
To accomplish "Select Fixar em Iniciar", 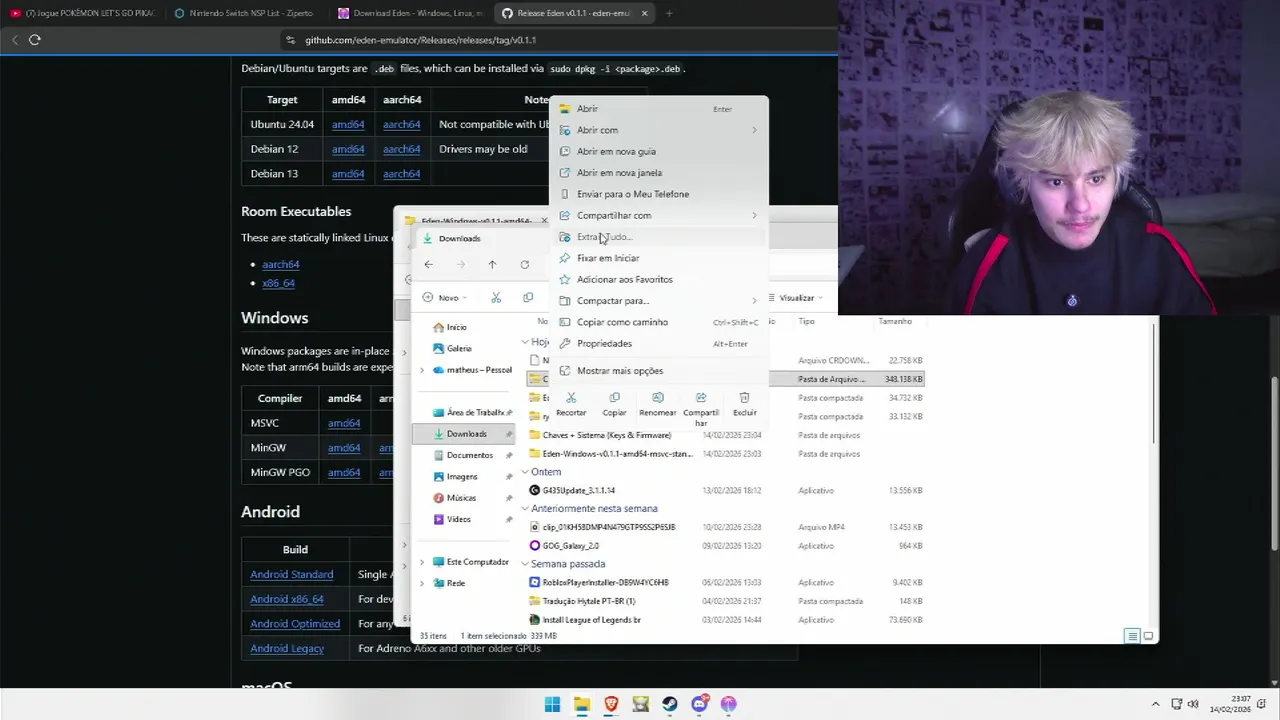I will [658, 258].
